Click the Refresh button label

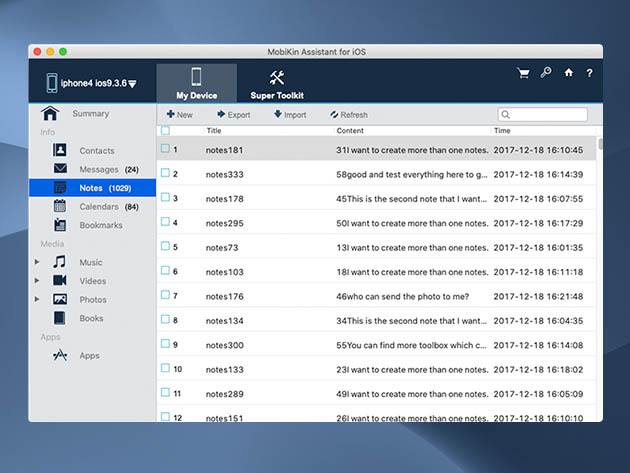click(354, 115)
